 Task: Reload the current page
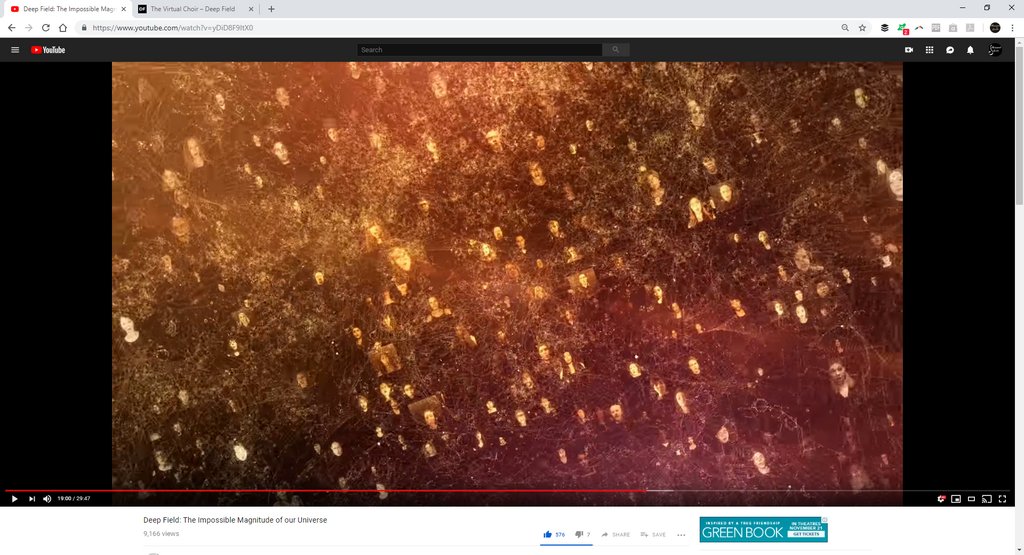(x=46, y=27)
